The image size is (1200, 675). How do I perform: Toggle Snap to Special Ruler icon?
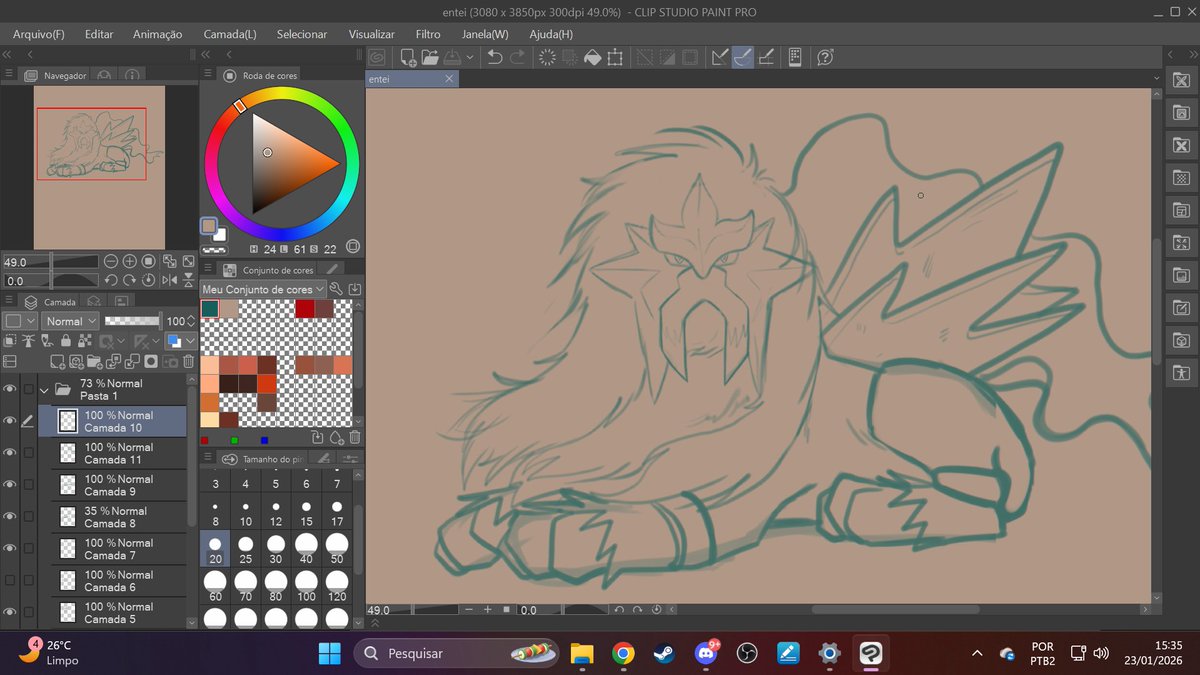tap(743, 57)
